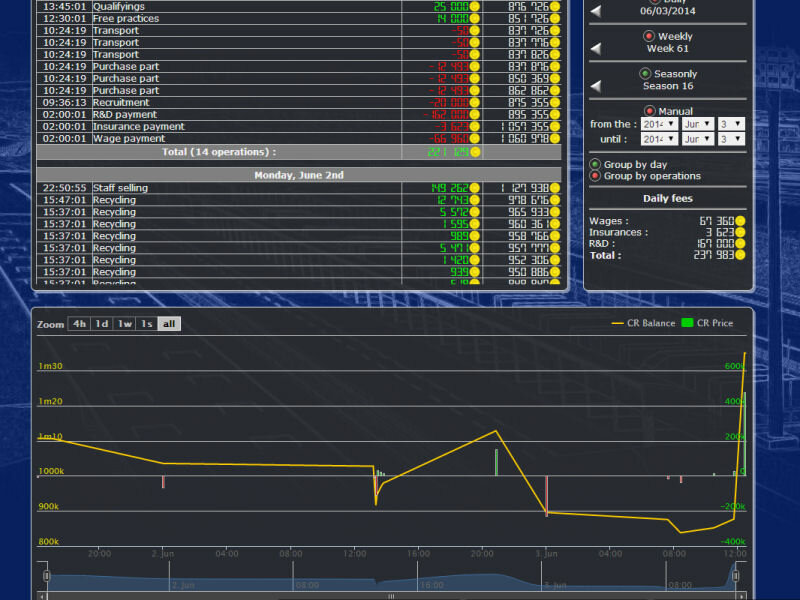Click the previous-week arrow beside Week 61
Image resolution: width=800 pixels, height=600 pixels.
pyautogui.click(x=596, y=48)
